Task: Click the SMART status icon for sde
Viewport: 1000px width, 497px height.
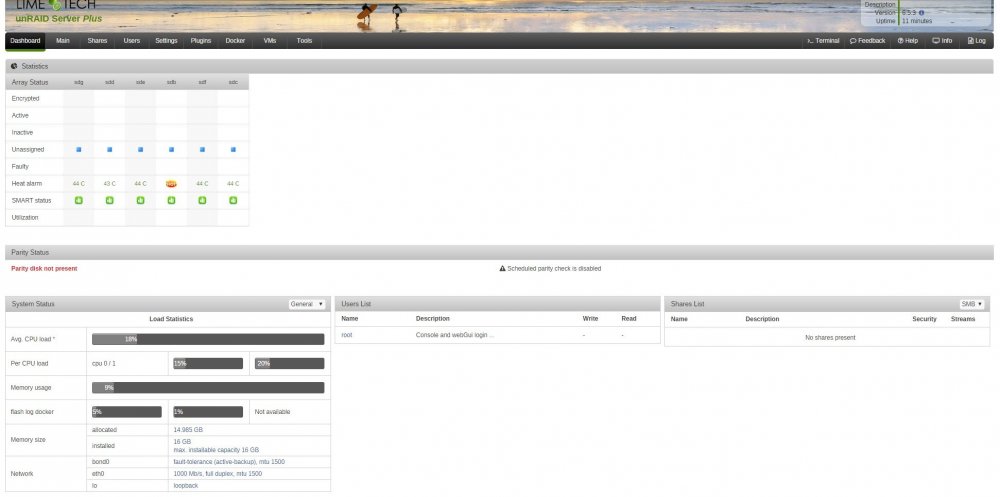Action: point(140,200)
